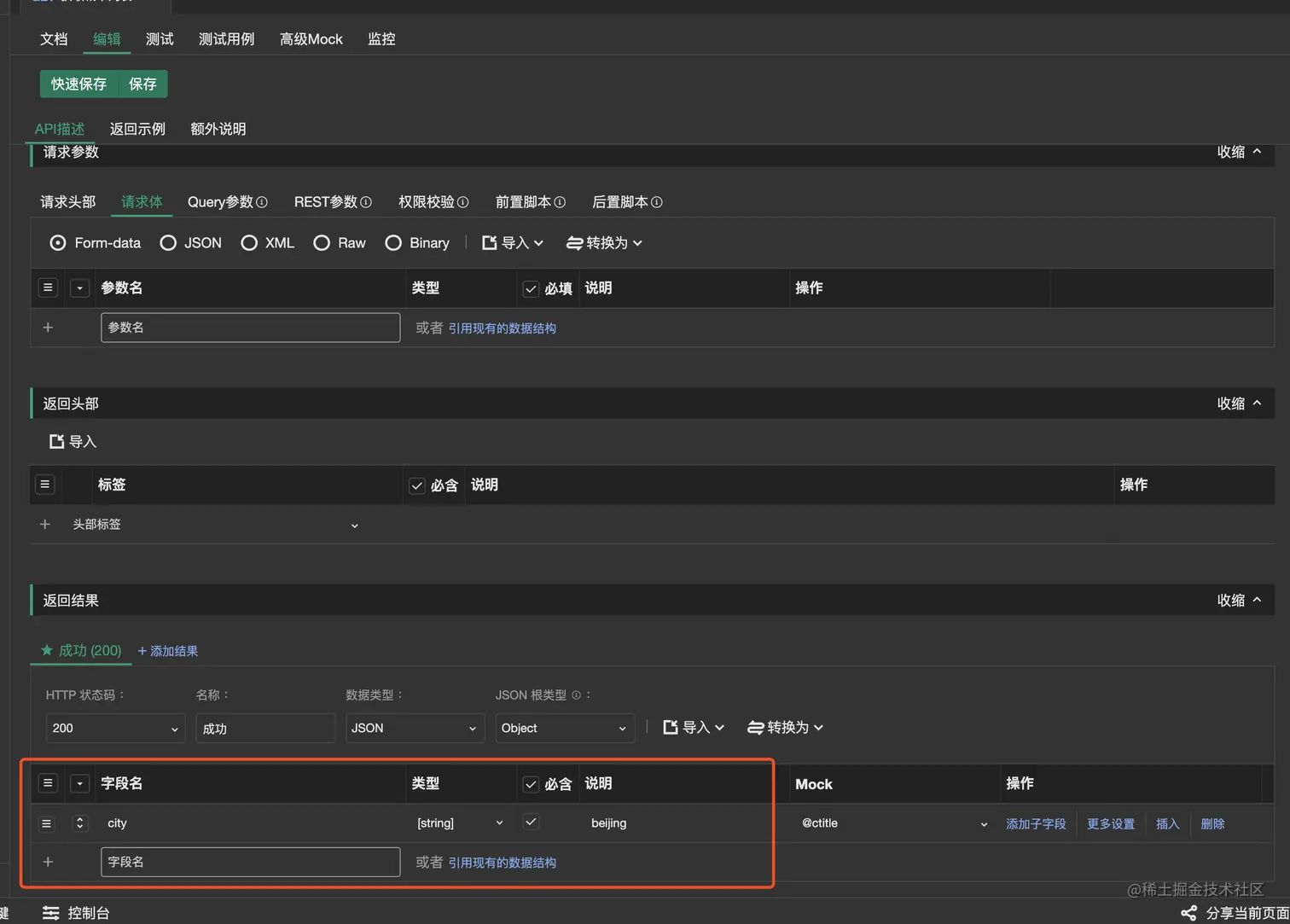Image resolution: width=1290 pixels, height=924 pixels.
Task: Go to the 高级Mock tab
Action: click(x=311, y=39)
